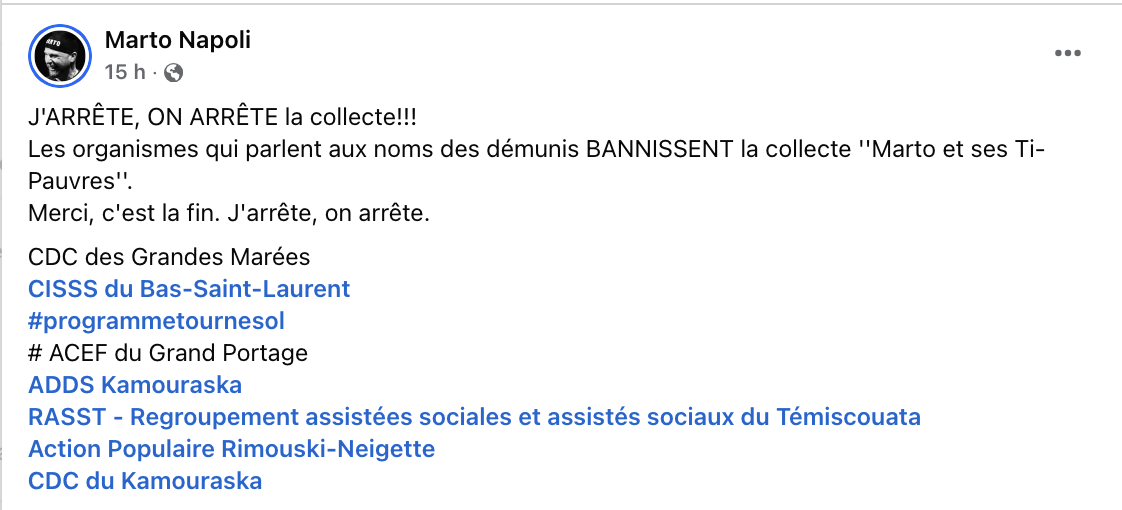Click the plain text CDC des Grandes Marées
This screenshot has width=1122, height=510.
pyautogui.click(x=169, y=256)
